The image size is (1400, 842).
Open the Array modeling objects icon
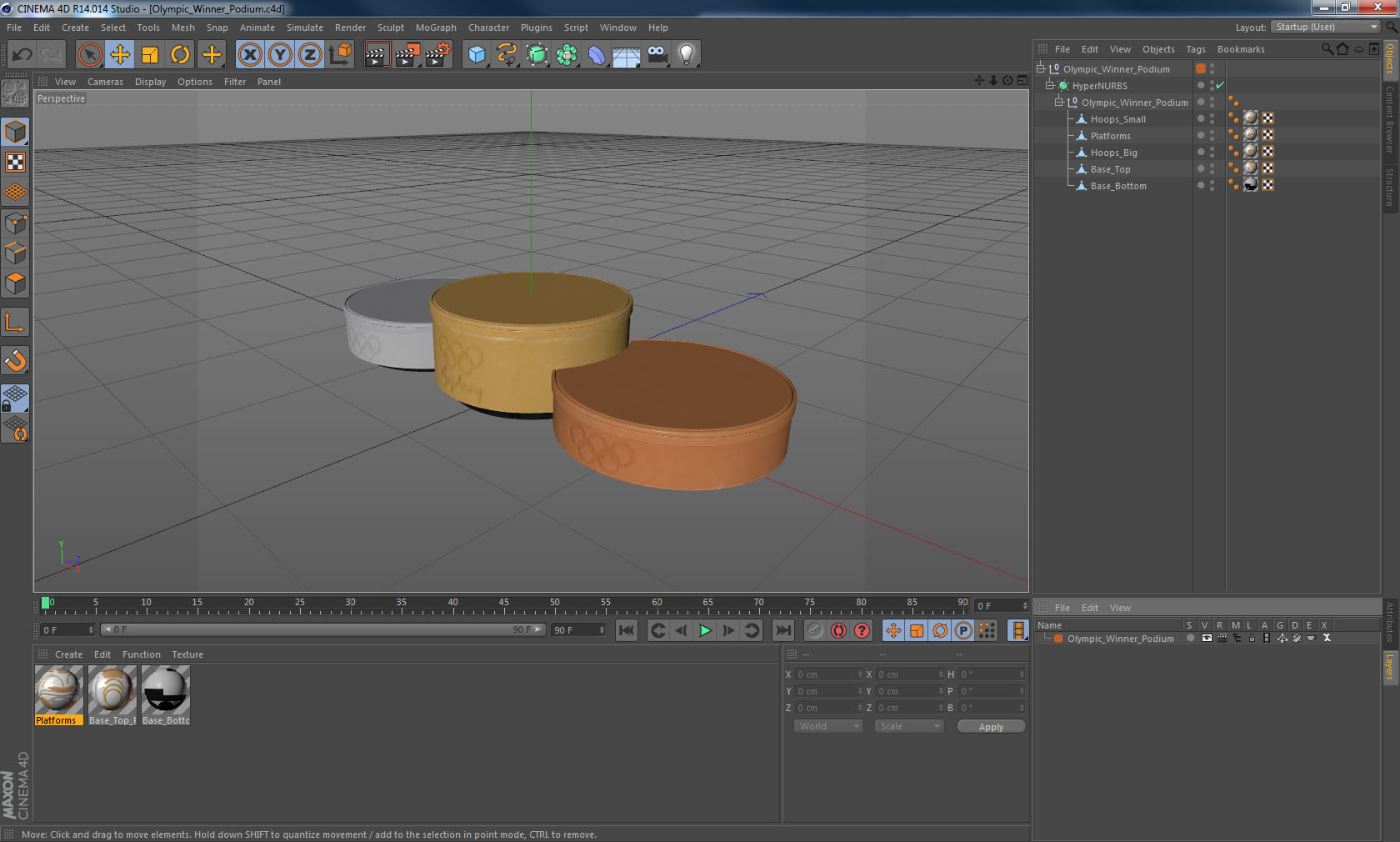pos(567,55)
